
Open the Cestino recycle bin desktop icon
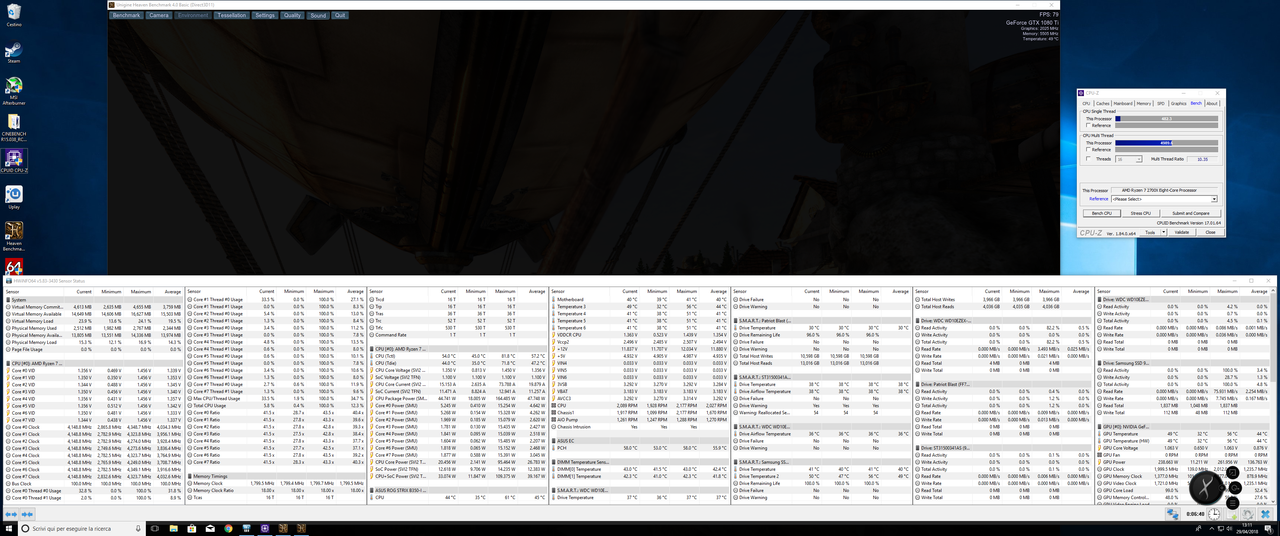pos(14,16)
